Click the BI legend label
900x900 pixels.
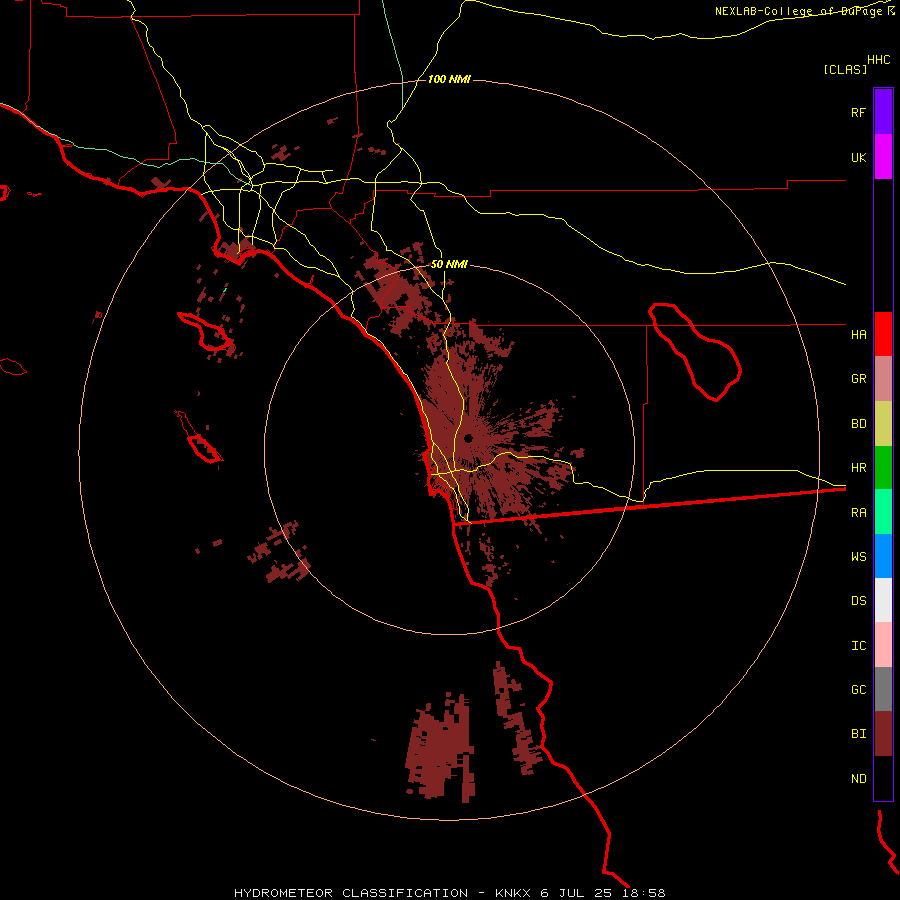coord(858,734)
